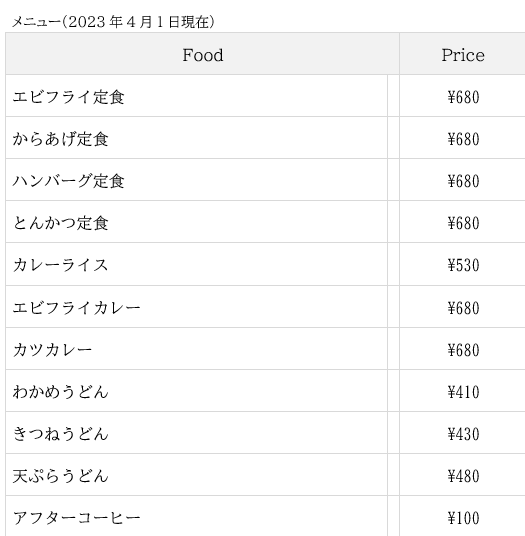The height and width of the screenshot is (536, 525).
Task: Click the ¥530 price for カレーライス
Action: coord(462,264)
